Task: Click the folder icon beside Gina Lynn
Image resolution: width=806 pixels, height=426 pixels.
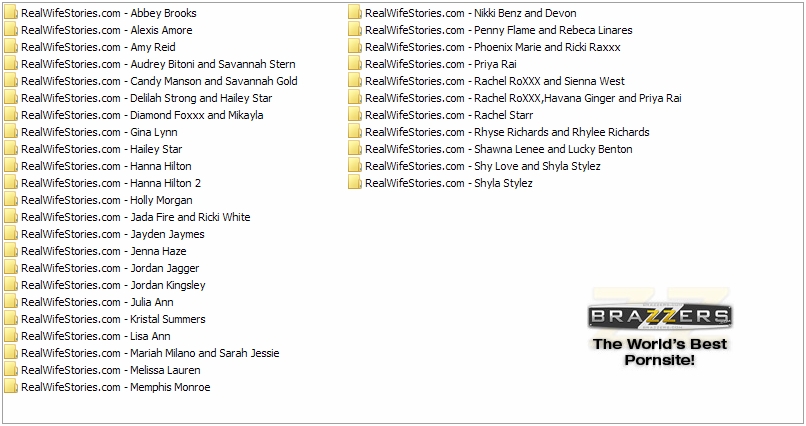Action: (11, 132)
